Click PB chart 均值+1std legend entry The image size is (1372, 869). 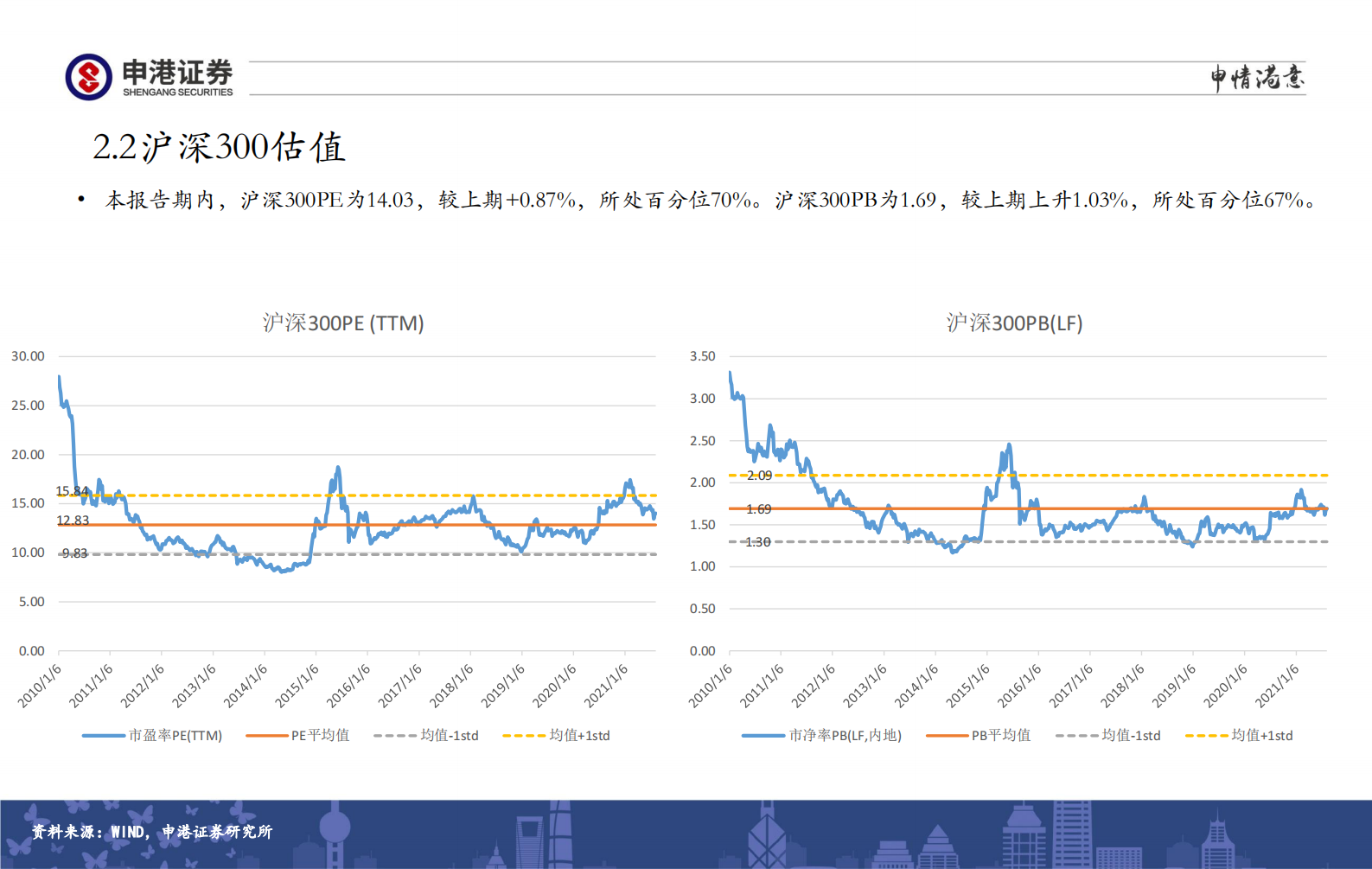[1239, 736]
